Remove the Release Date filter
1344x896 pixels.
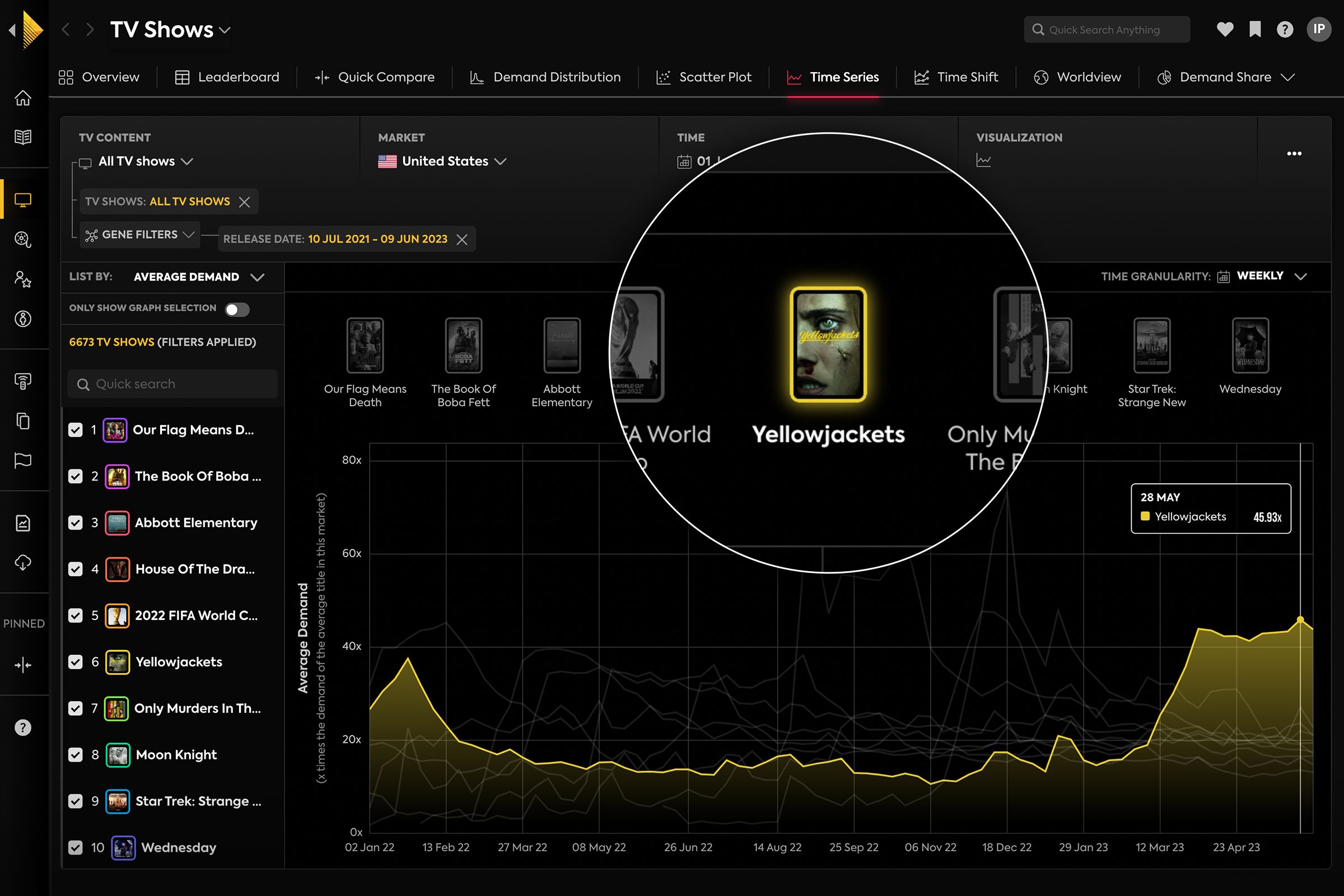click(461, 240)
